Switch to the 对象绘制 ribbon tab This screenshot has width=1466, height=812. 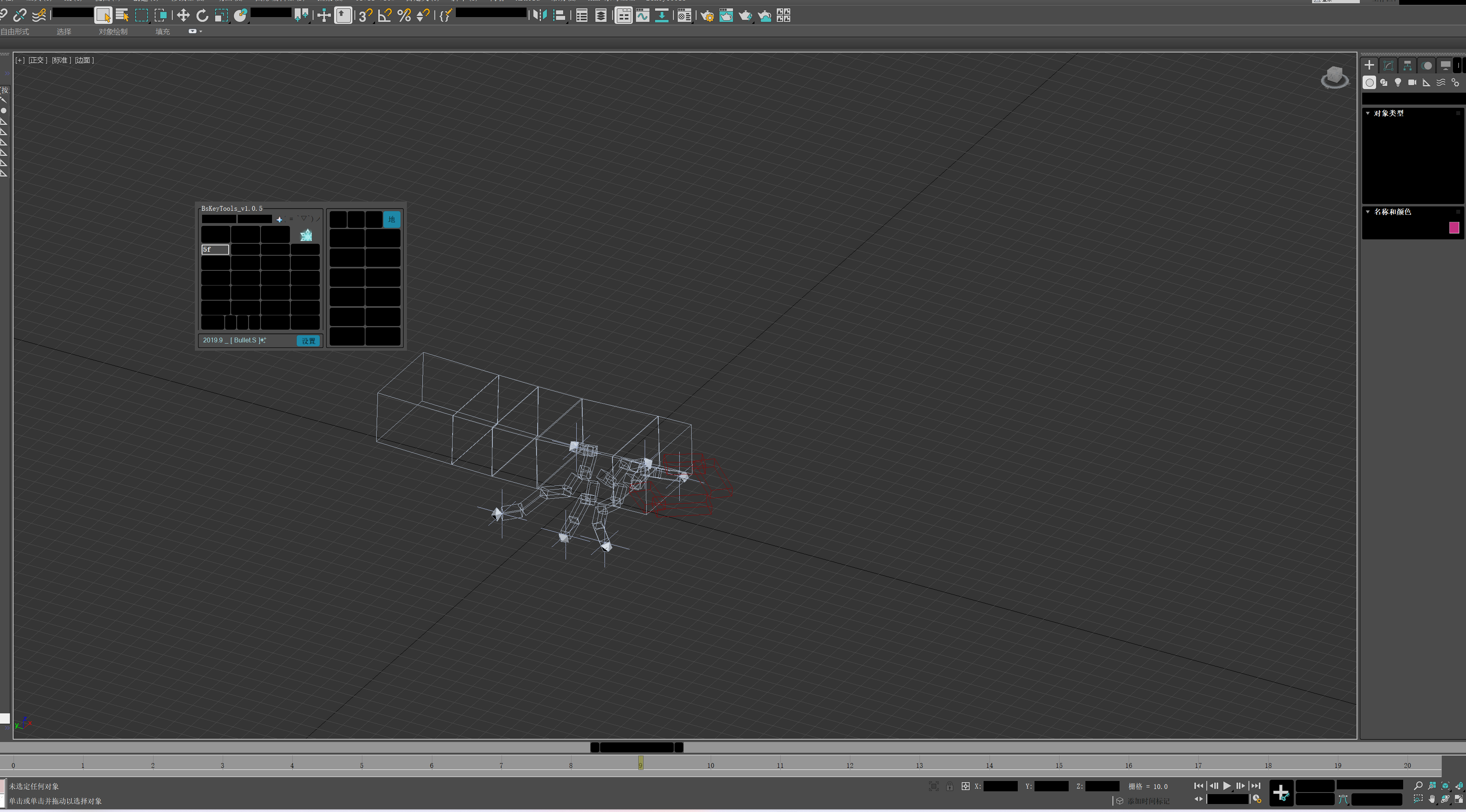113,32
